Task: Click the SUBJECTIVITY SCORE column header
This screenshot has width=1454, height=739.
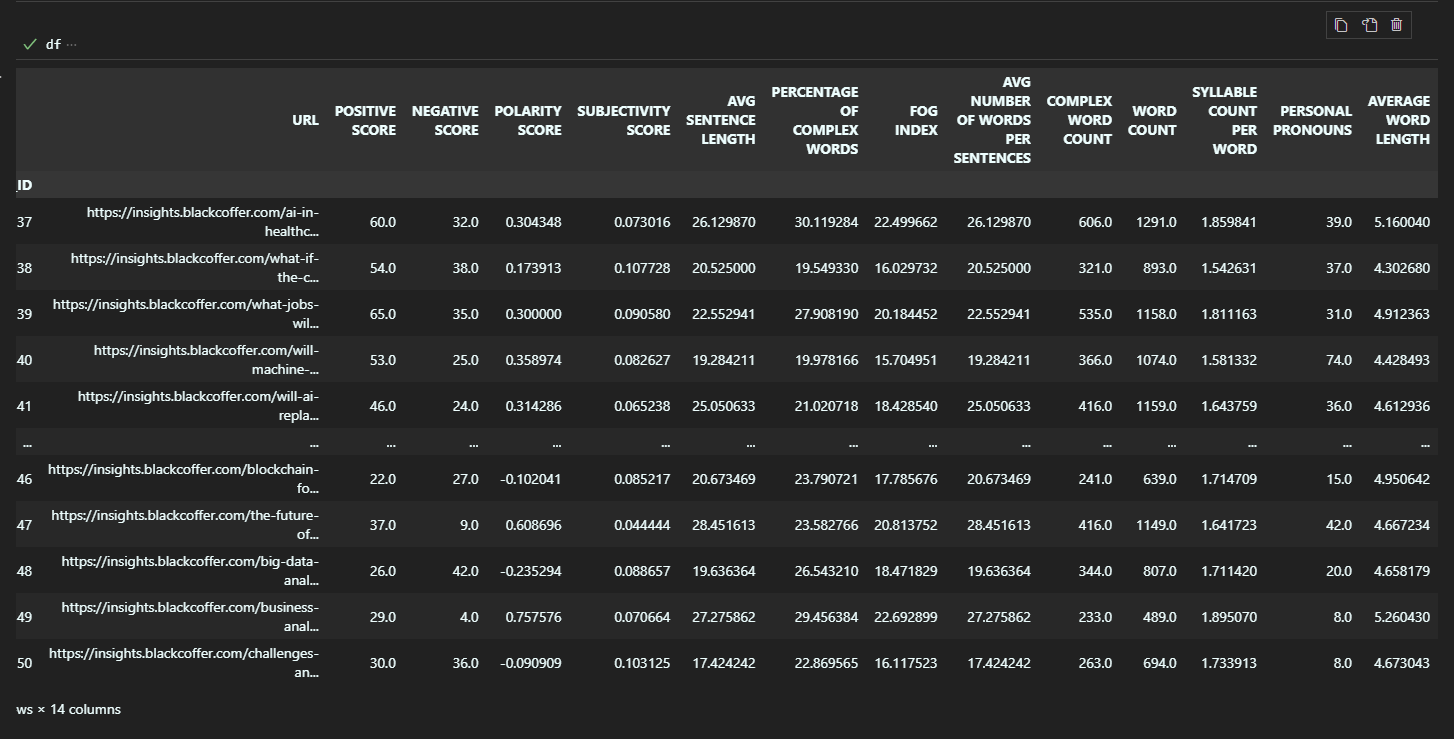Action: tap(624, 120)
